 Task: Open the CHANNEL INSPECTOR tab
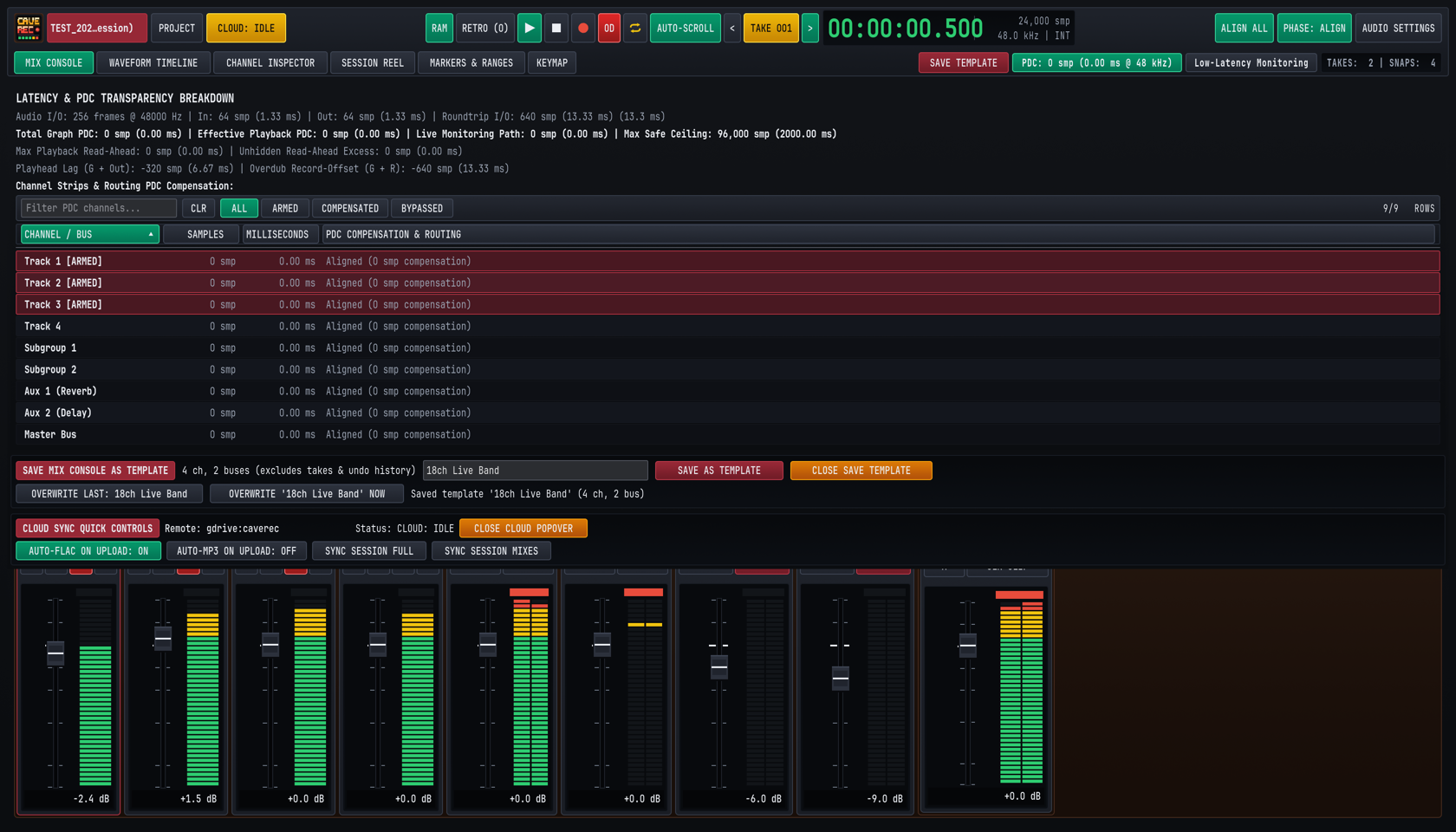click(270, 62)
